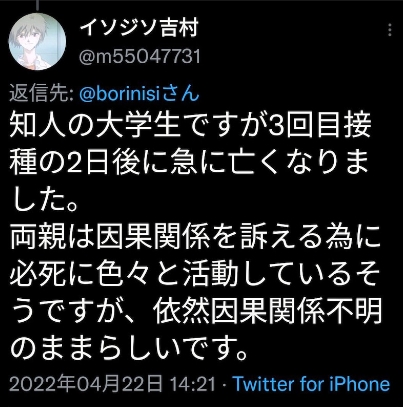Select the display name イソジソ吉村
This screenshot has width=403, height=407.
pyautogui.click(x=139, y=28)
